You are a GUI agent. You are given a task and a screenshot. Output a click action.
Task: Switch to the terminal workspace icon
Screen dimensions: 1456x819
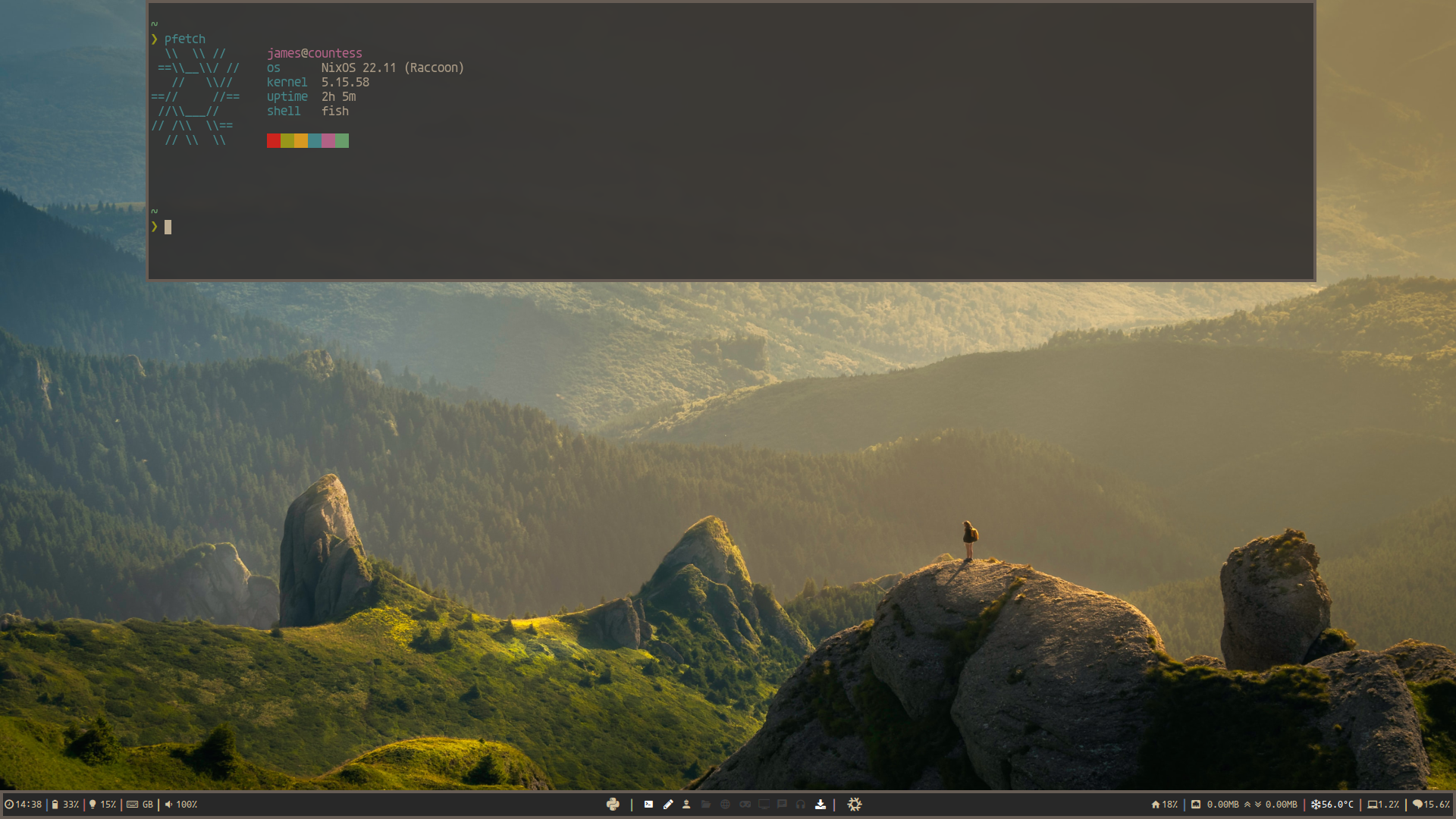[648, 805]
